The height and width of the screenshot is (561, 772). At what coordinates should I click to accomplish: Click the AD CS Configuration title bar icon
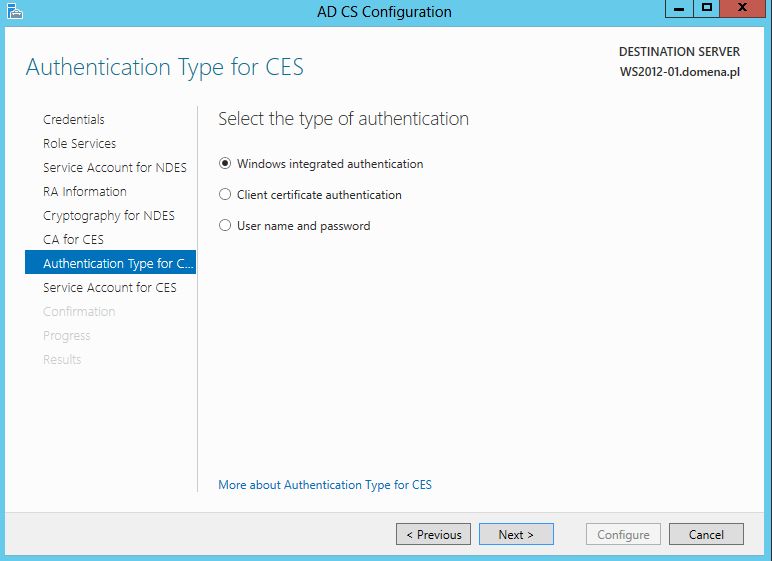pos(15,11)
